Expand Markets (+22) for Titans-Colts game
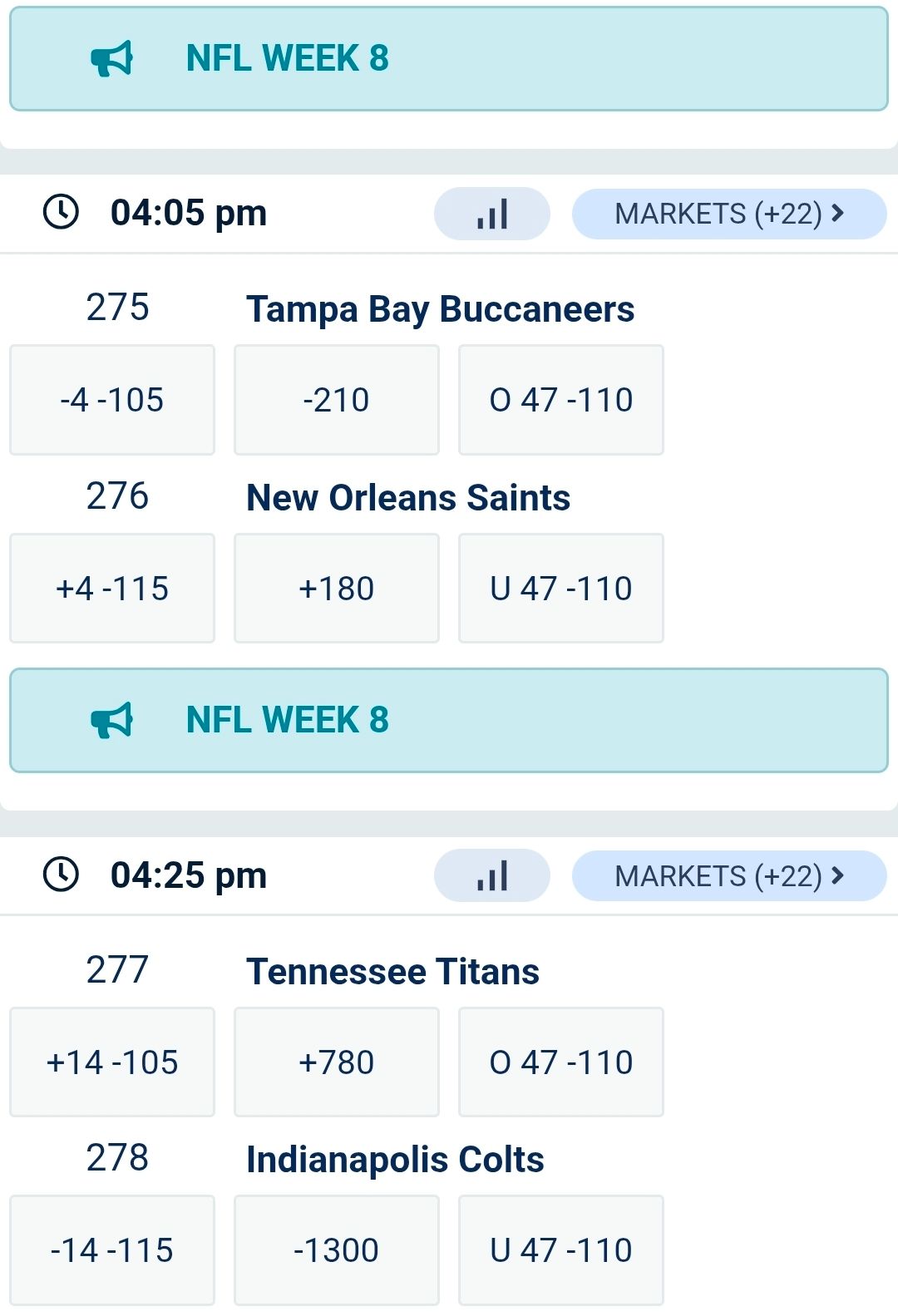Screen dimensions: 898x1316 coord(729,875)
